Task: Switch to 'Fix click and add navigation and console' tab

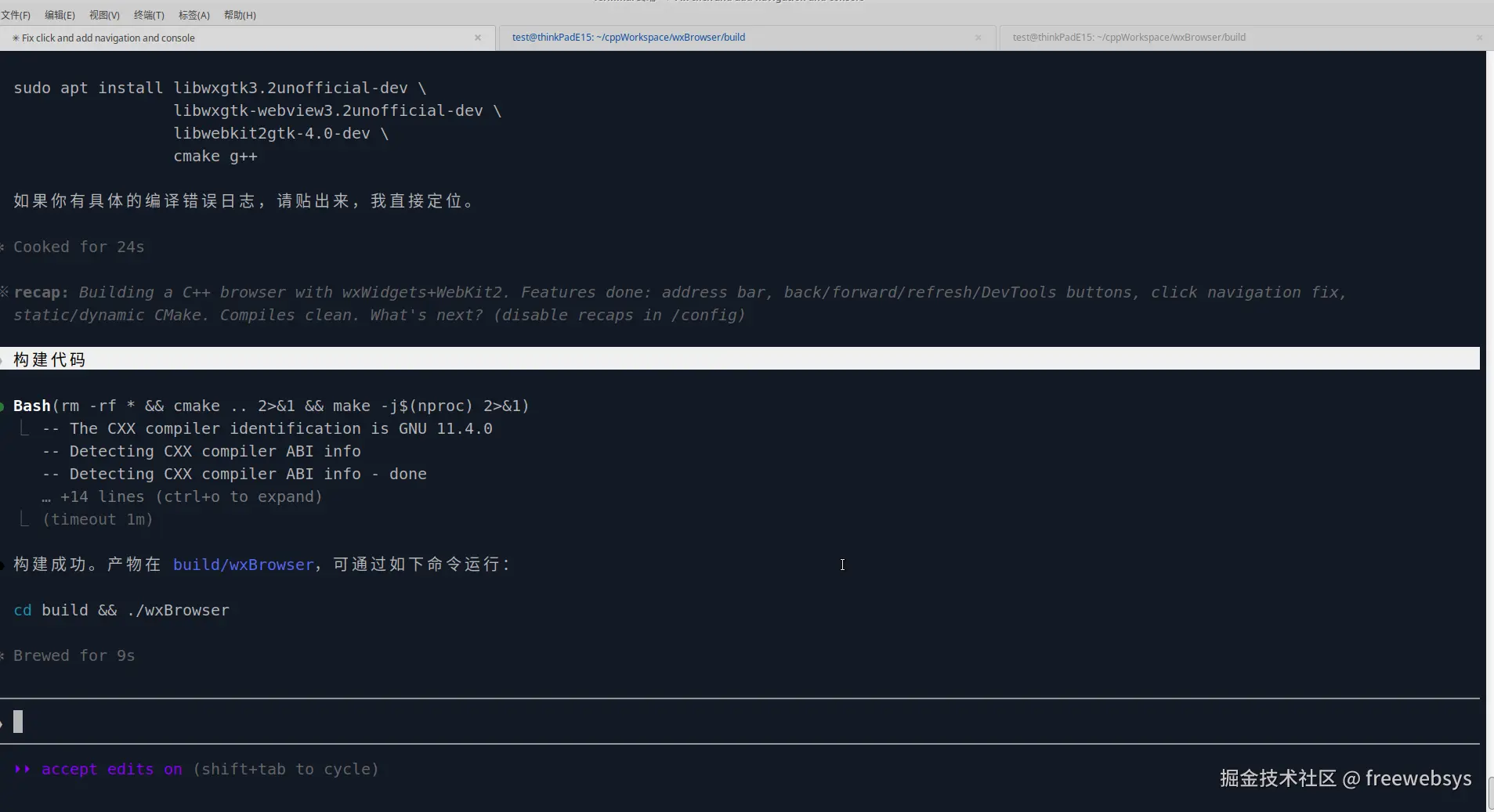Action: [x=248, y=38]
